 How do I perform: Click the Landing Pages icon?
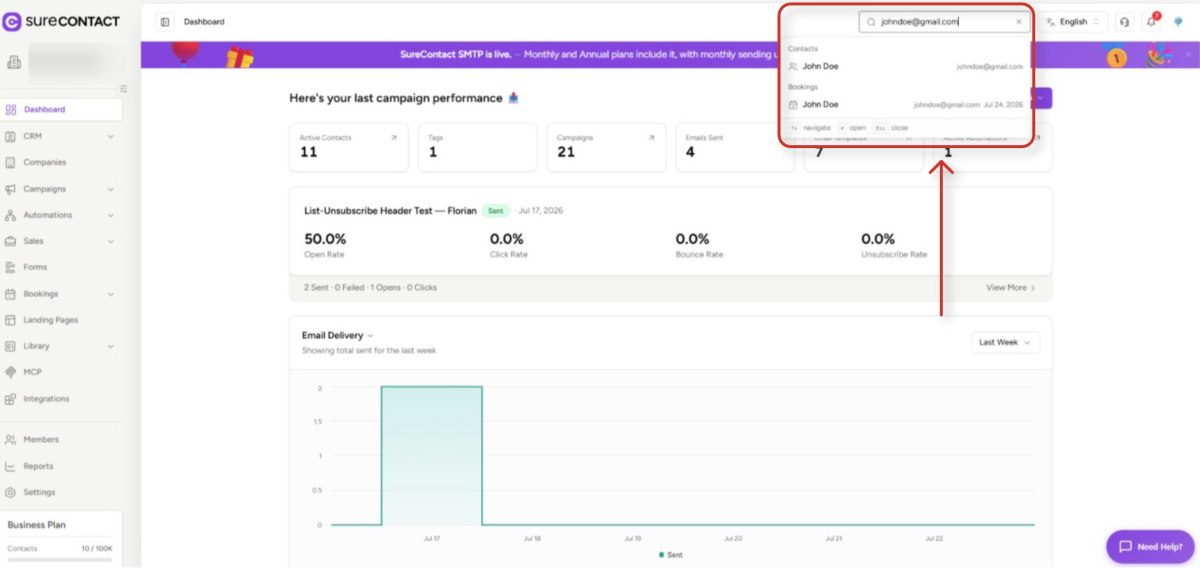point(11,320)
